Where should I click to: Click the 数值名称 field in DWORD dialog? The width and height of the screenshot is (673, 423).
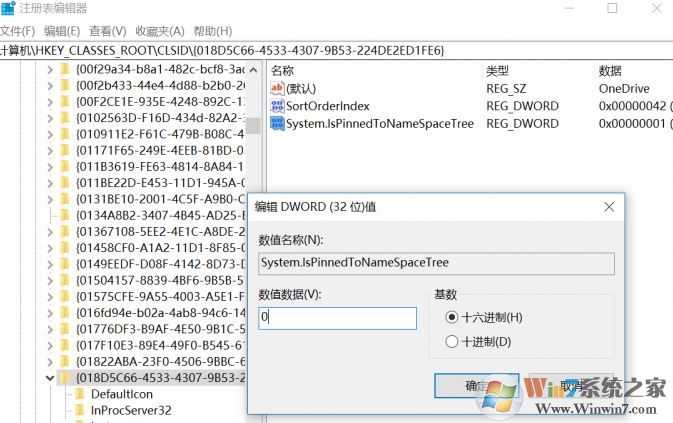(x=437, y=263)
